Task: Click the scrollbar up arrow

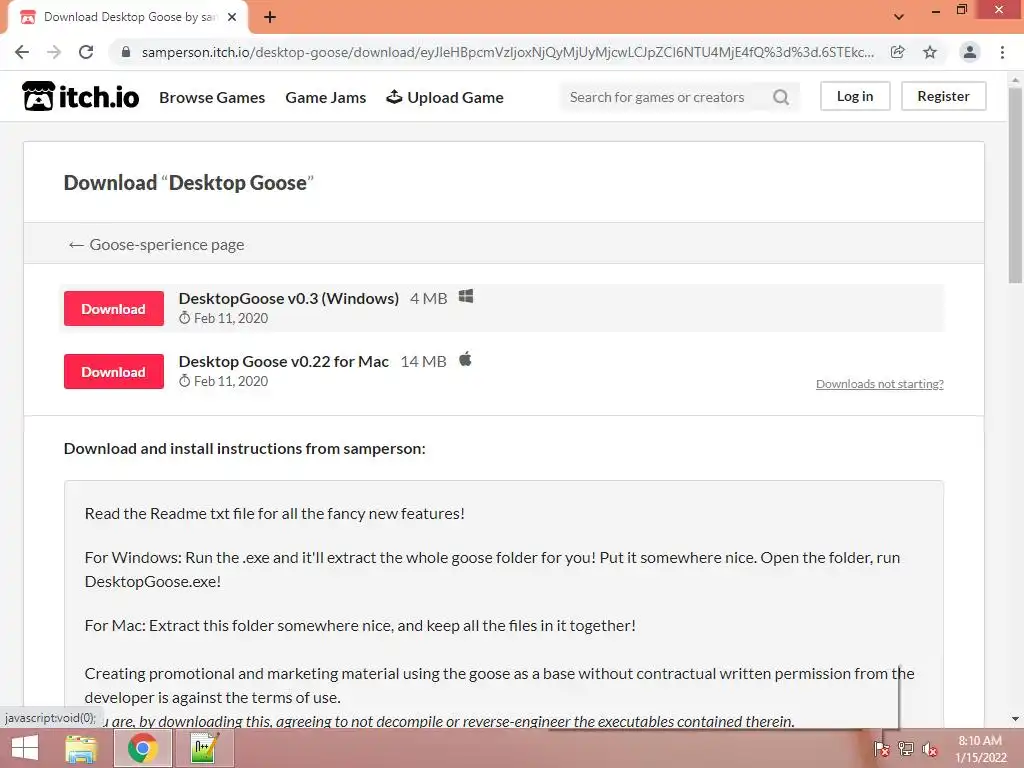Action: 1016,80
